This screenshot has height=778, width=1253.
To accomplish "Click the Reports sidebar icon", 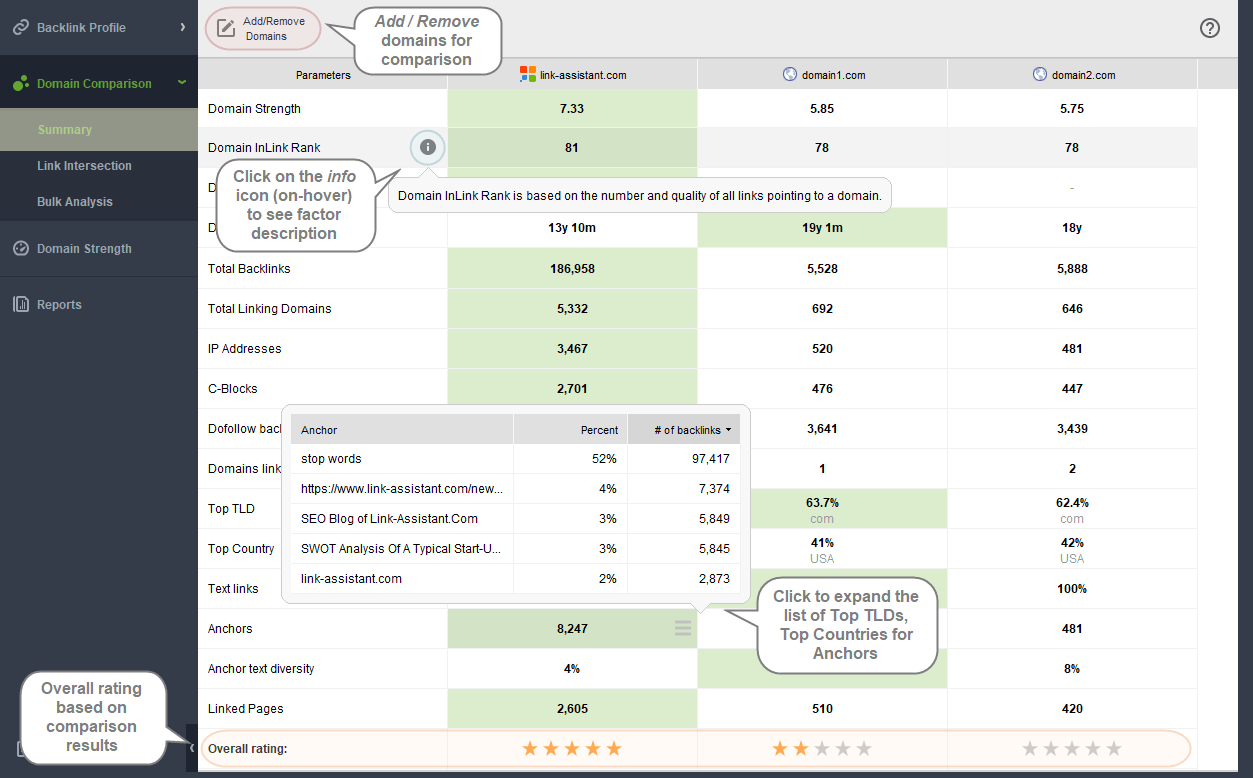I will click(20, 305).
